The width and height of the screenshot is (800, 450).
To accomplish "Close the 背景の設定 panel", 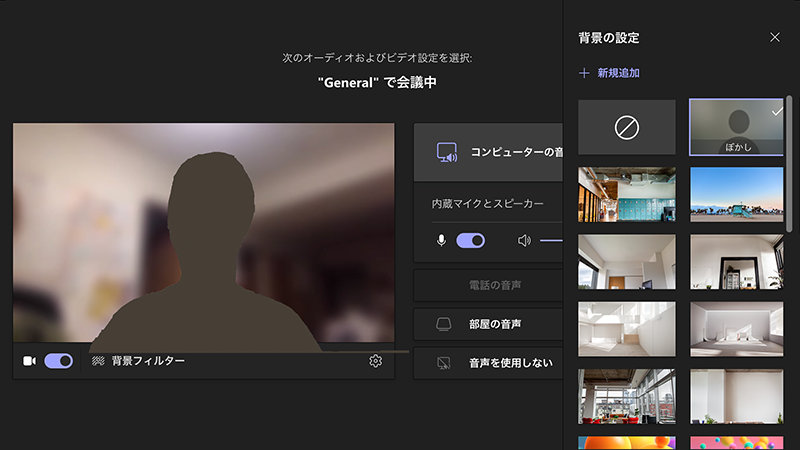I will [x=774, y=37].
